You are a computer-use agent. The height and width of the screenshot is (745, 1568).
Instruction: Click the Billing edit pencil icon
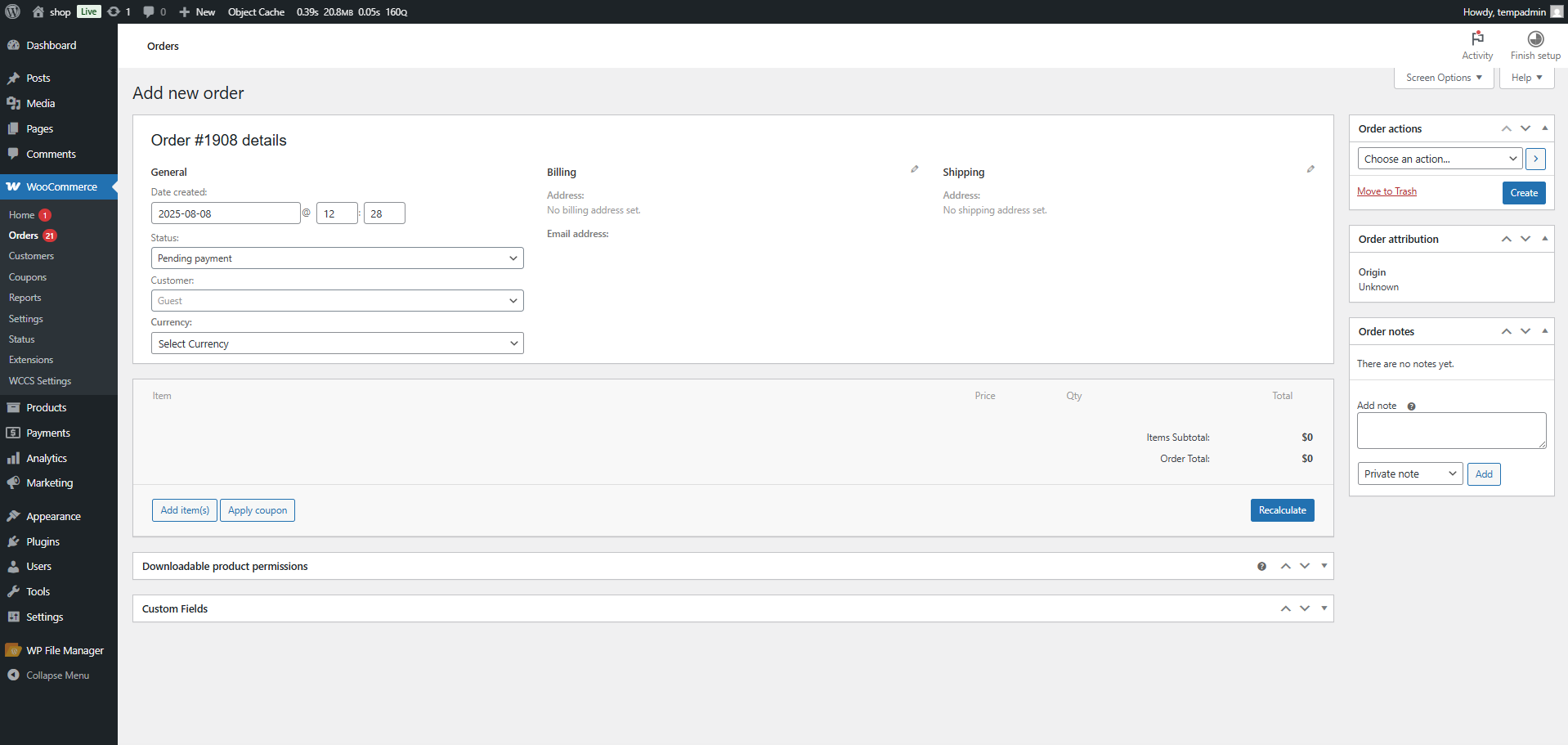914,169
